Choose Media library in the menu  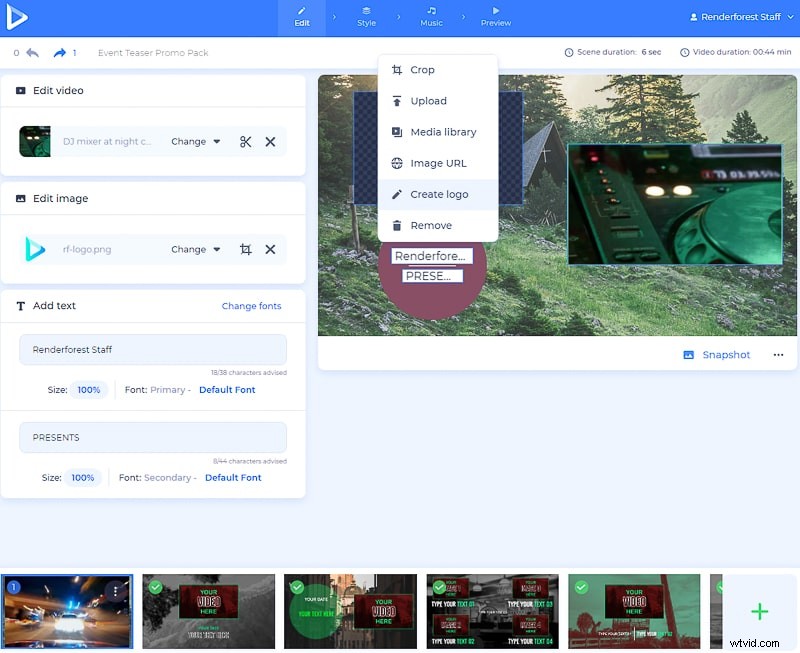pos(442,132)
